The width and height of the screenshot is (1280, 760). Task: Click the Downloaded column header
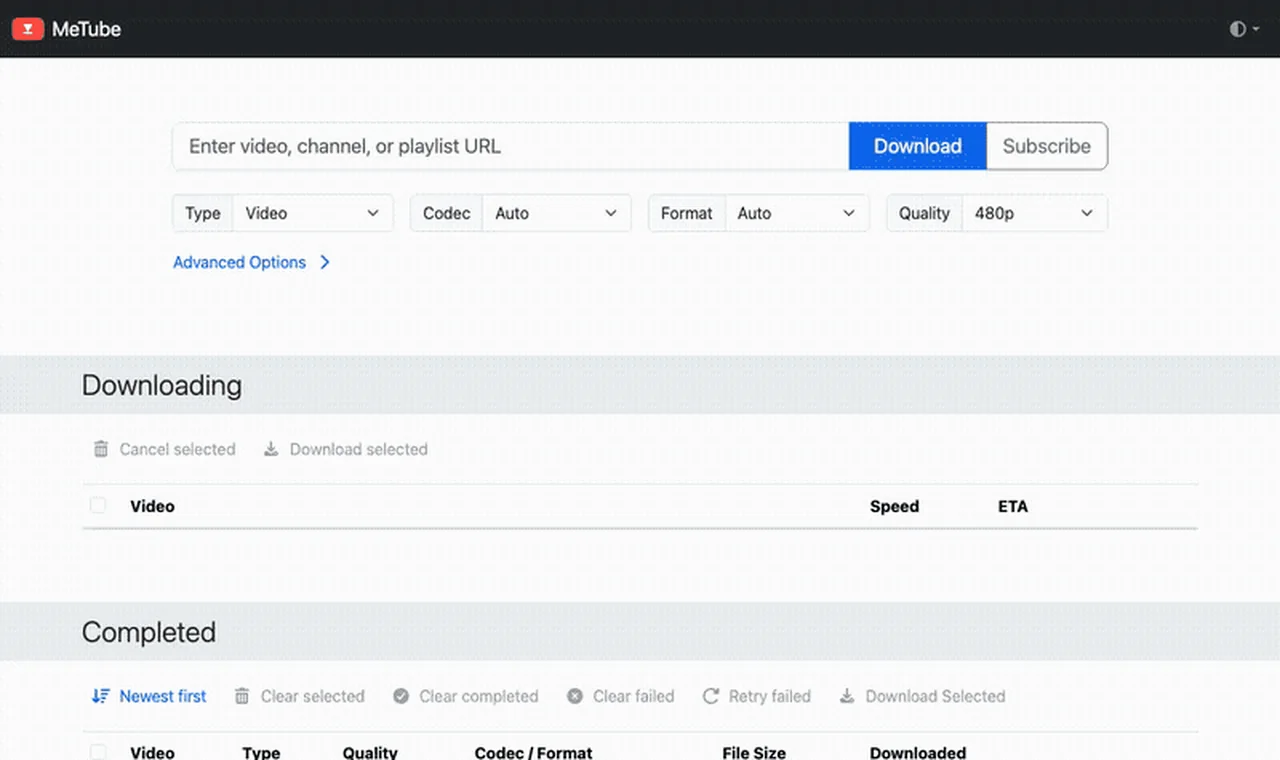[x=918, y=752]
